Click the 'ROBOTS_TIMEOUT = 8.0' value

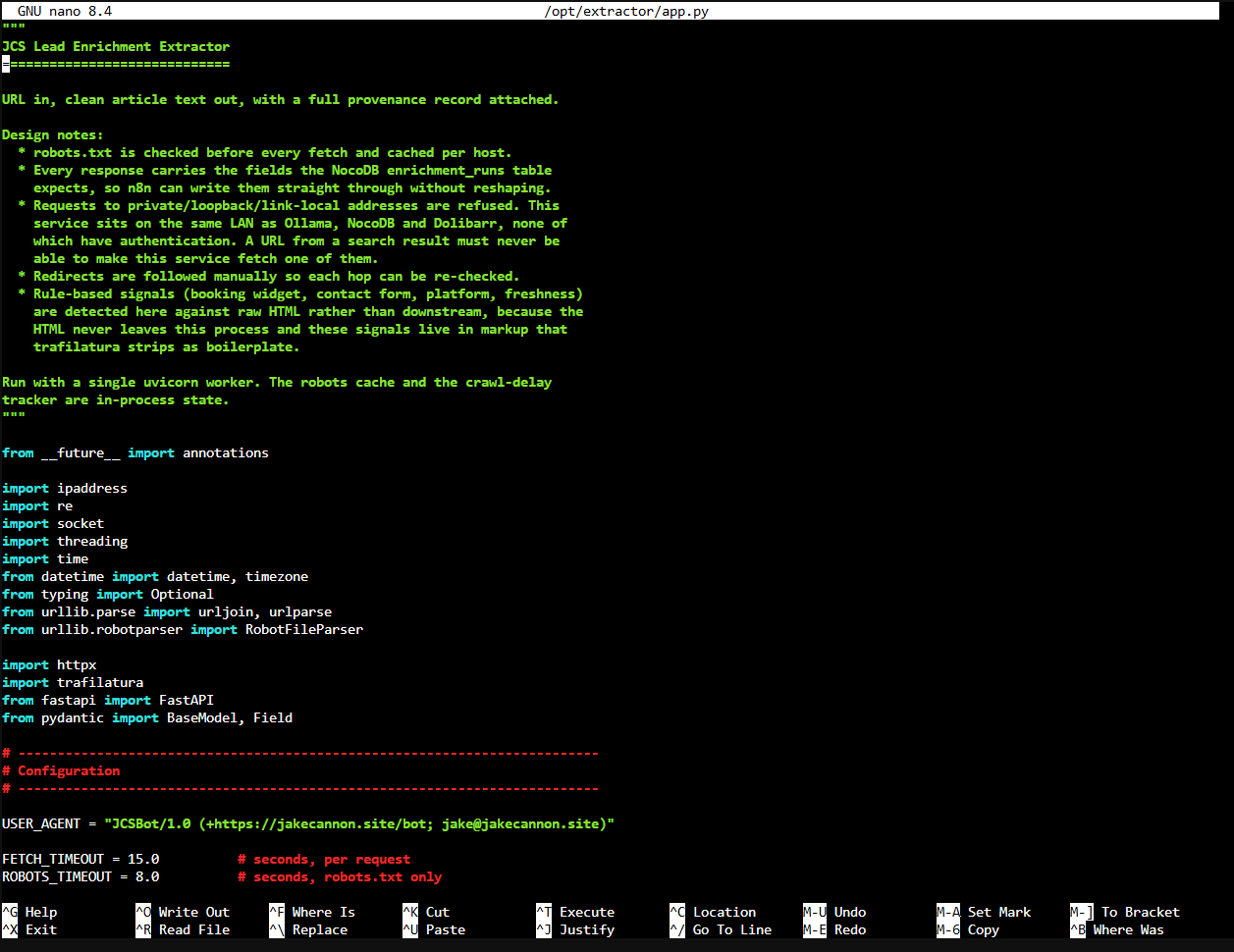point(80,876)
